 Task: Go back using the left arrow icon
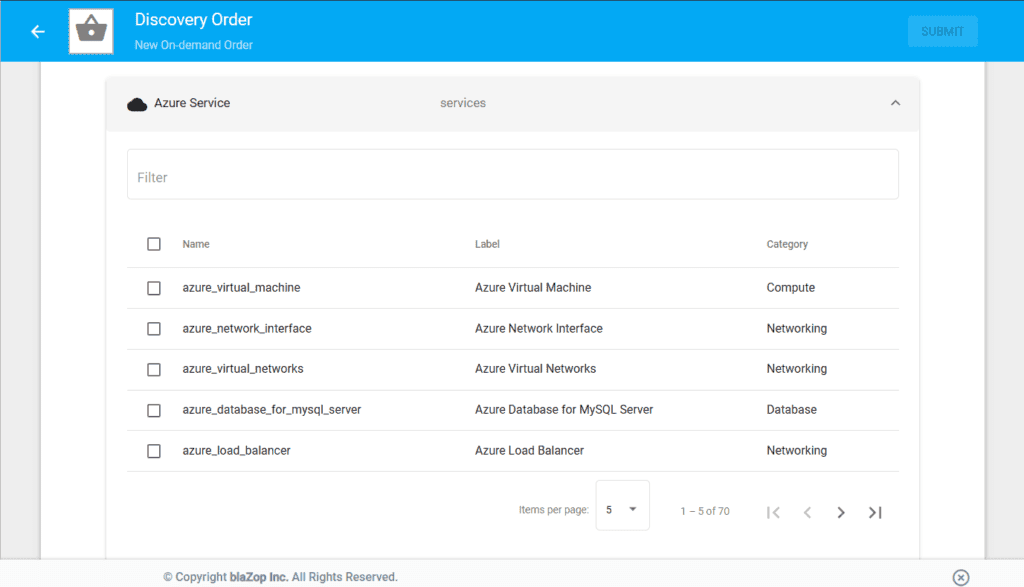coord(38,31)
